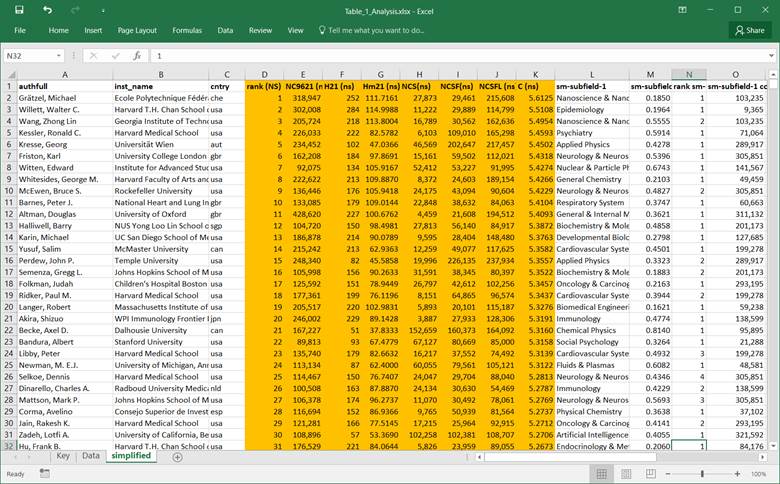Expand the Name Box dropdown arrow
Screen dimensions: 780x484
tap(59, 56)
